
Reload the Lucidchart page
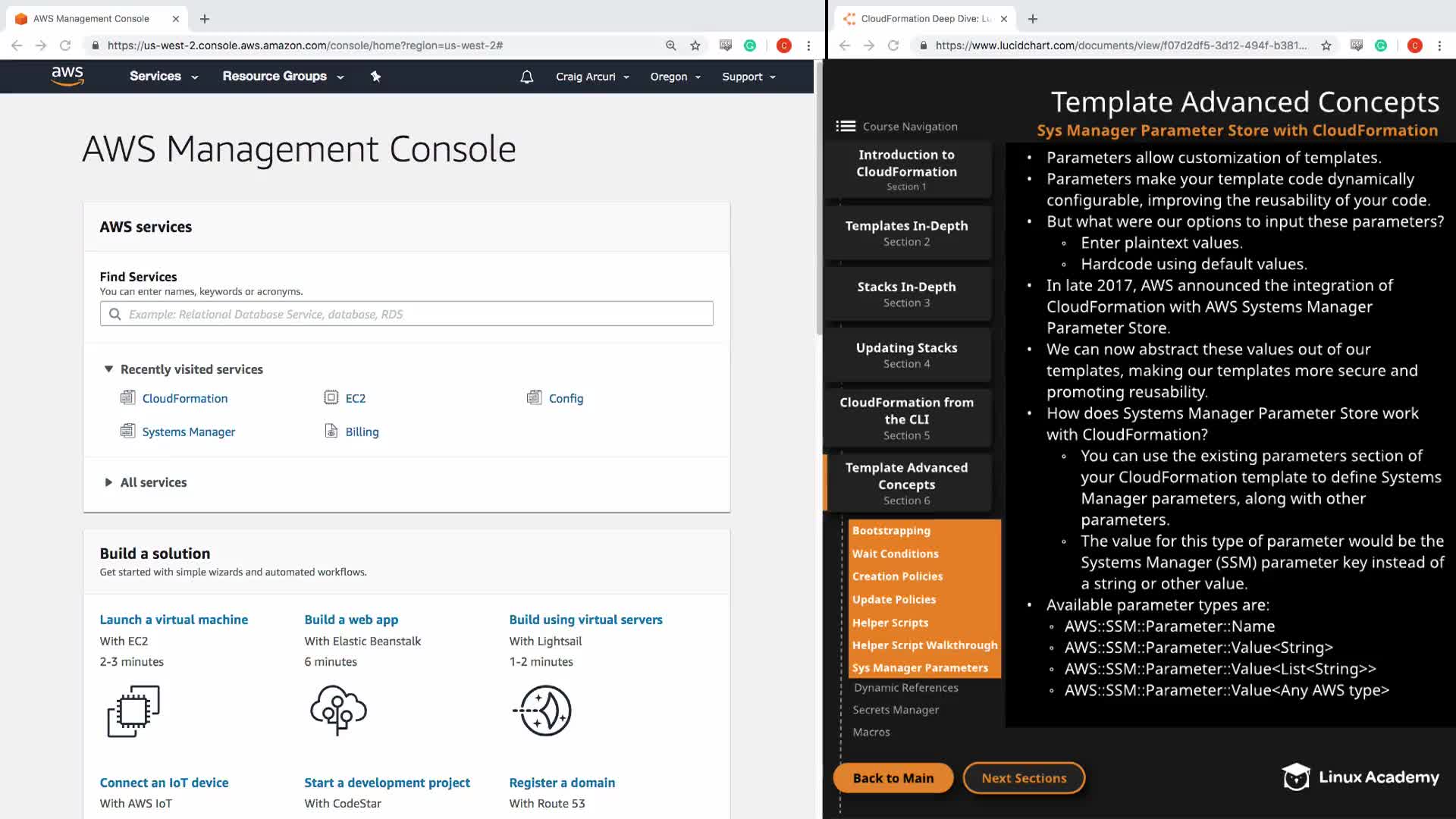pyautogui.click(x=893, y=45)
